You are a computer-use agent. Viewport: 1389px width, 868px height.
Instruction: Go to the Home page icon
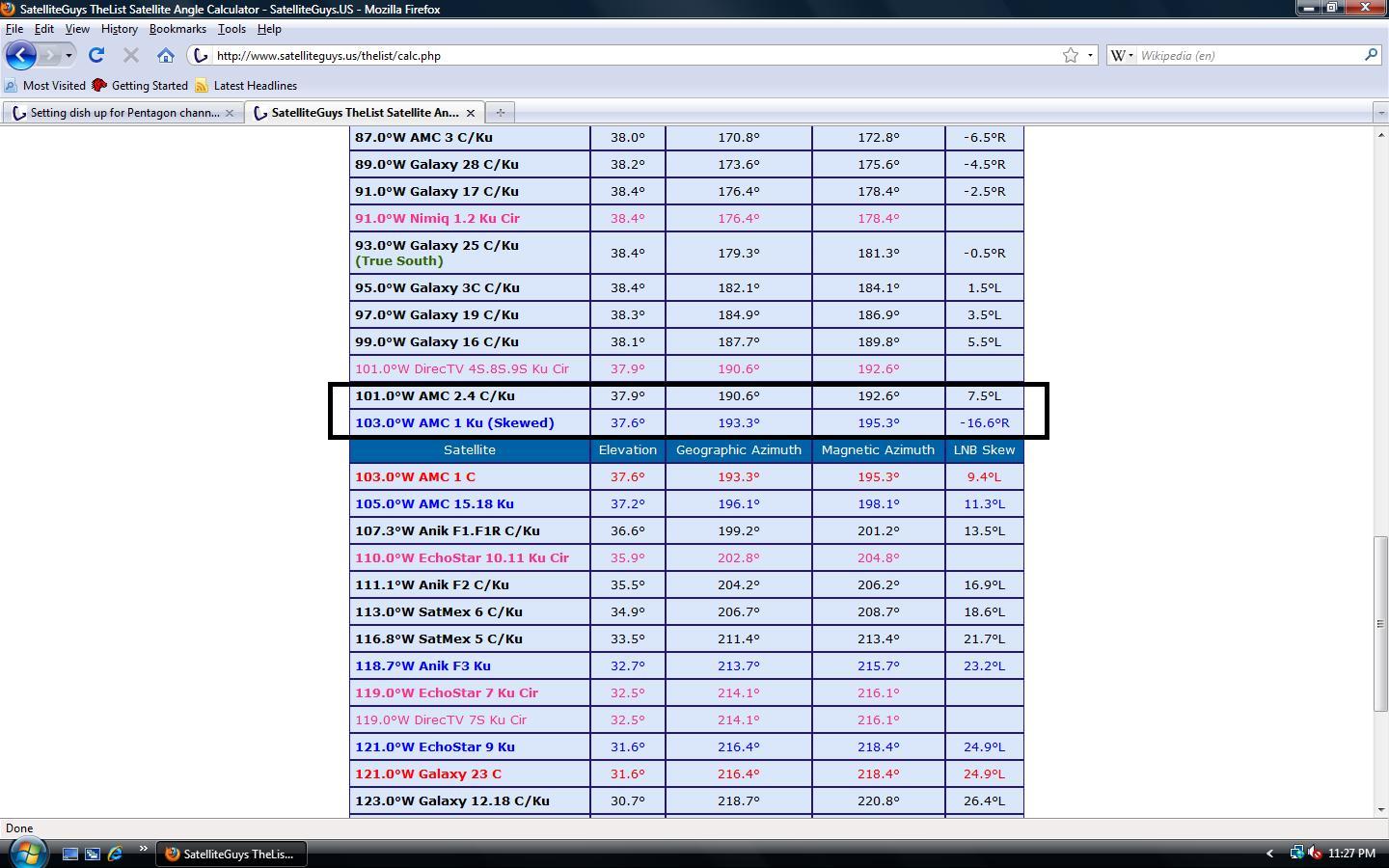click(x=166, y=55)
